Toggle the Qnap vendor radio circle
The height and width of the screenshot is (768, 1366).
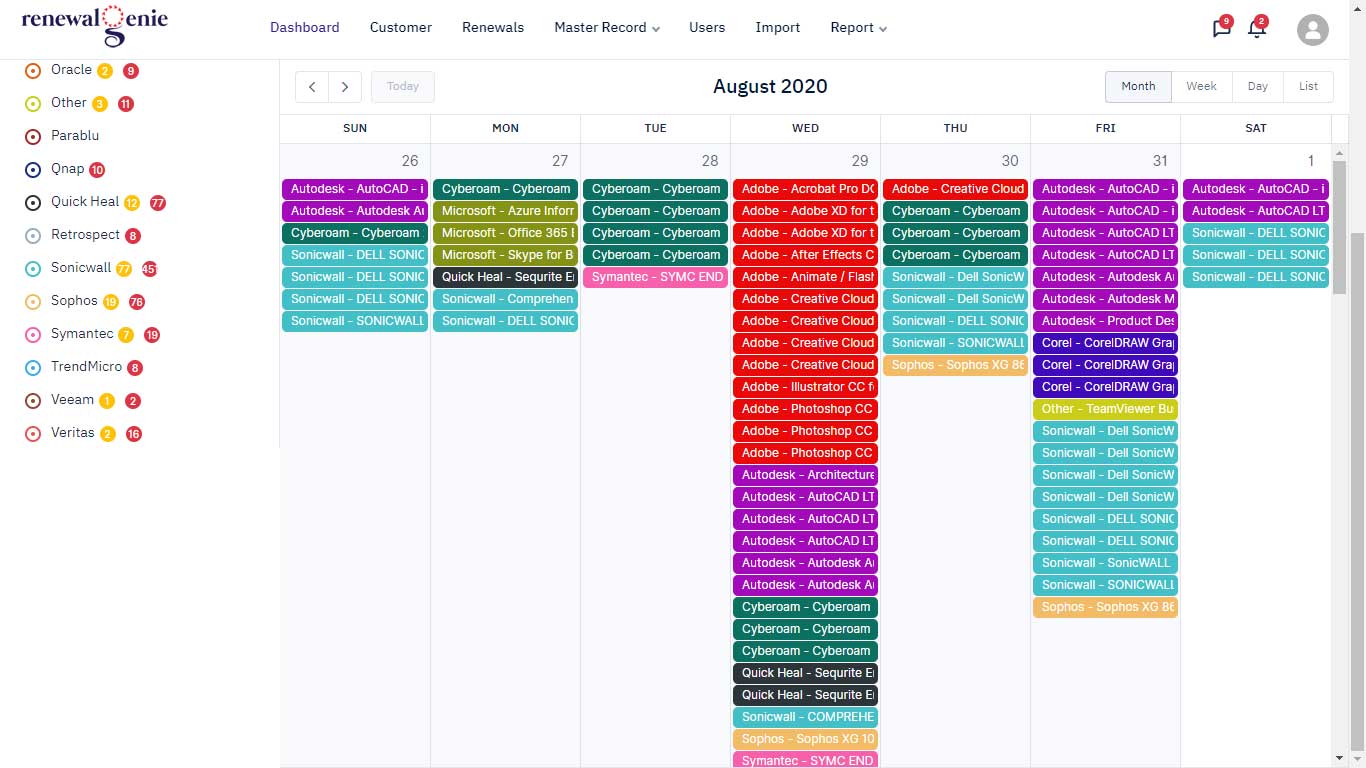click(x=32, y=170)
